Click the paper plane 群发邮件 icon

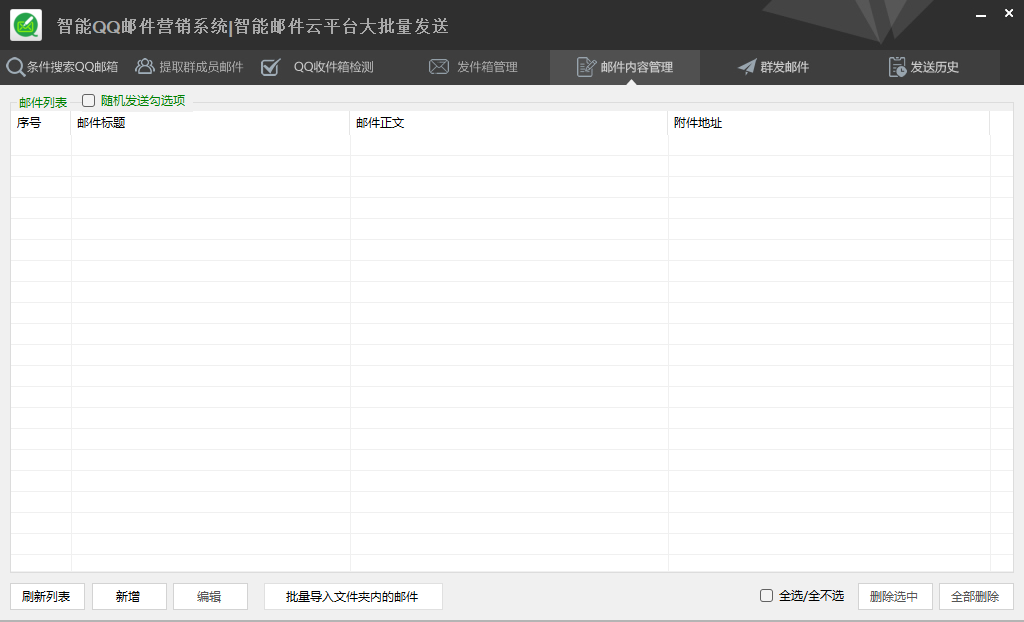pyautogui.click(x=747, y=67)
